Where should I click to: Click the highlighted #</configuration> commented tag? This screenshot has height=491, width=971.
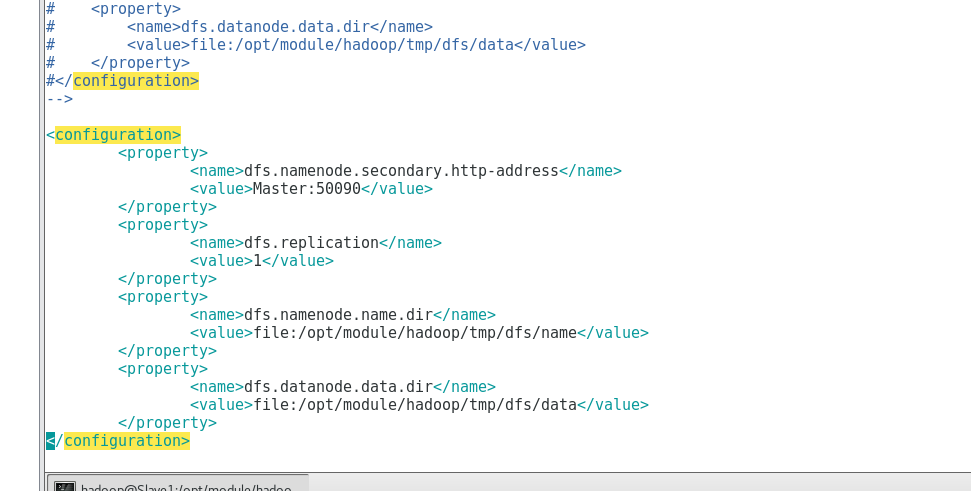(123, 81)
